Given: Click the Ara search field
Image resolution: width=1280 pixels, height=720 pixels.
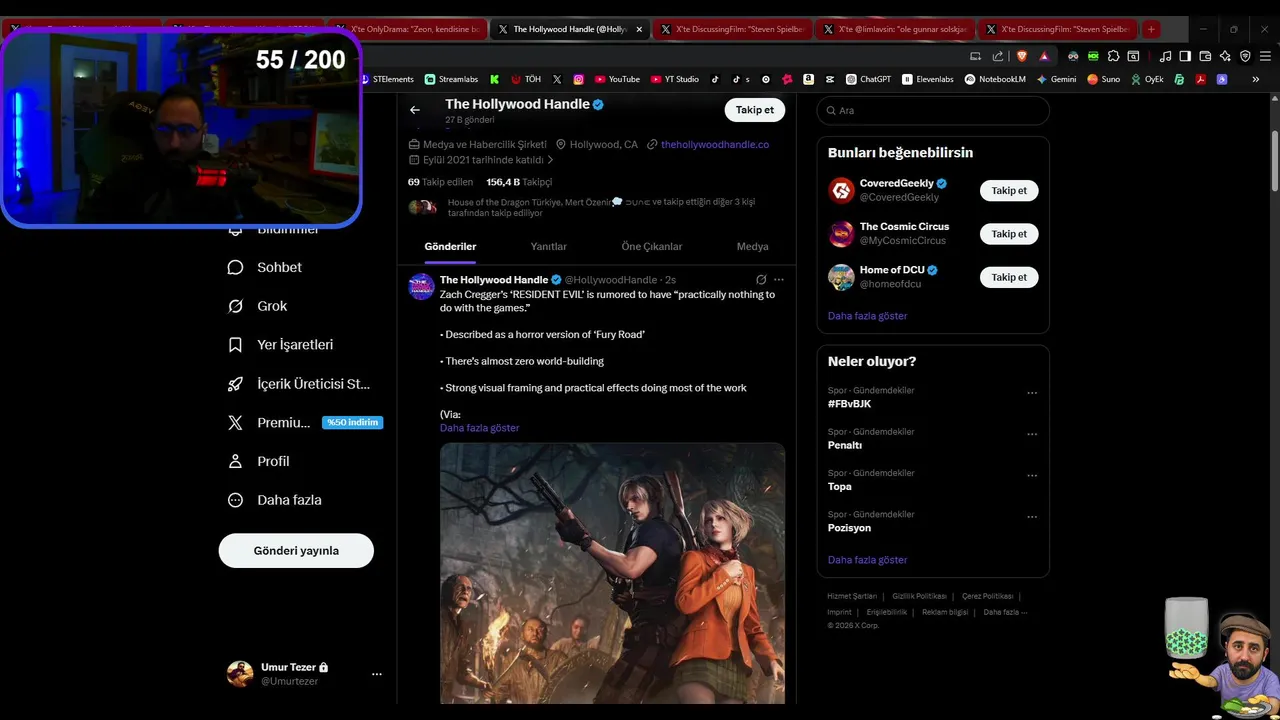Looking at the screenshot, I should tap(933, 110).
